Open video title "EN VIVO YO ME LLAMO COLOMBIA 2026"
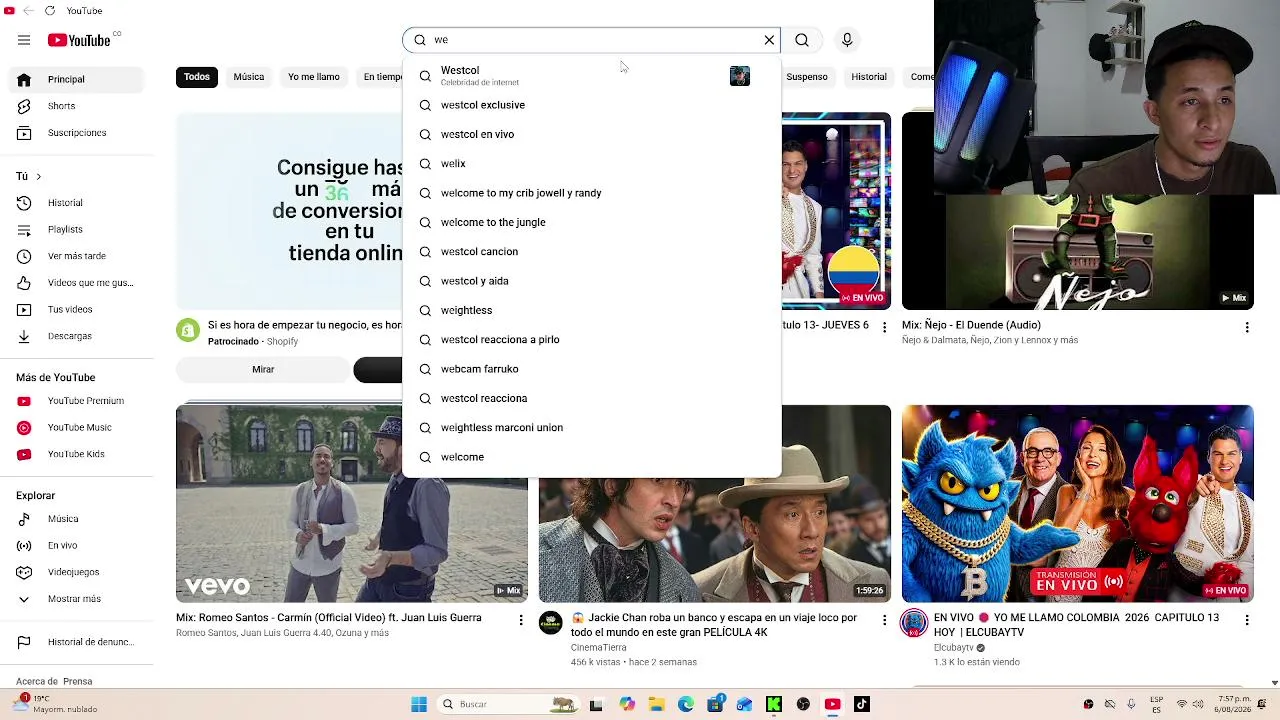The image size is (1280, 720). (x=1076, y=625)
